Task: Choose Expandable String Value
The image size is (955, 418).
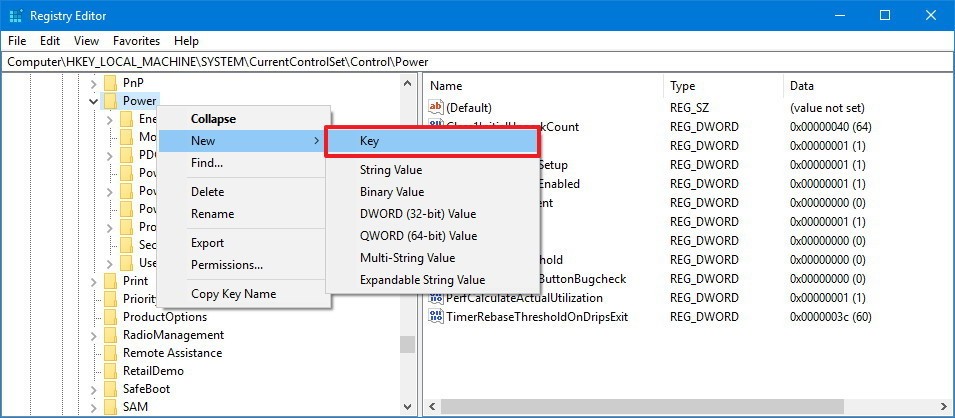Action: (x=432, y=280)
